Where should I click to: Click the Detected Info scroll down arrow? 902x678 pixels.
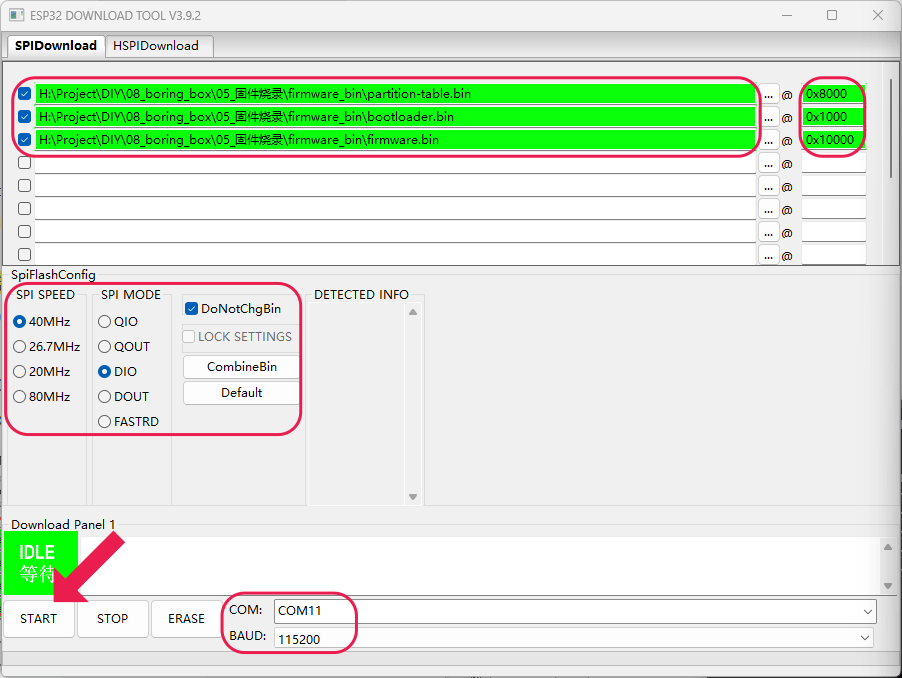413,497
